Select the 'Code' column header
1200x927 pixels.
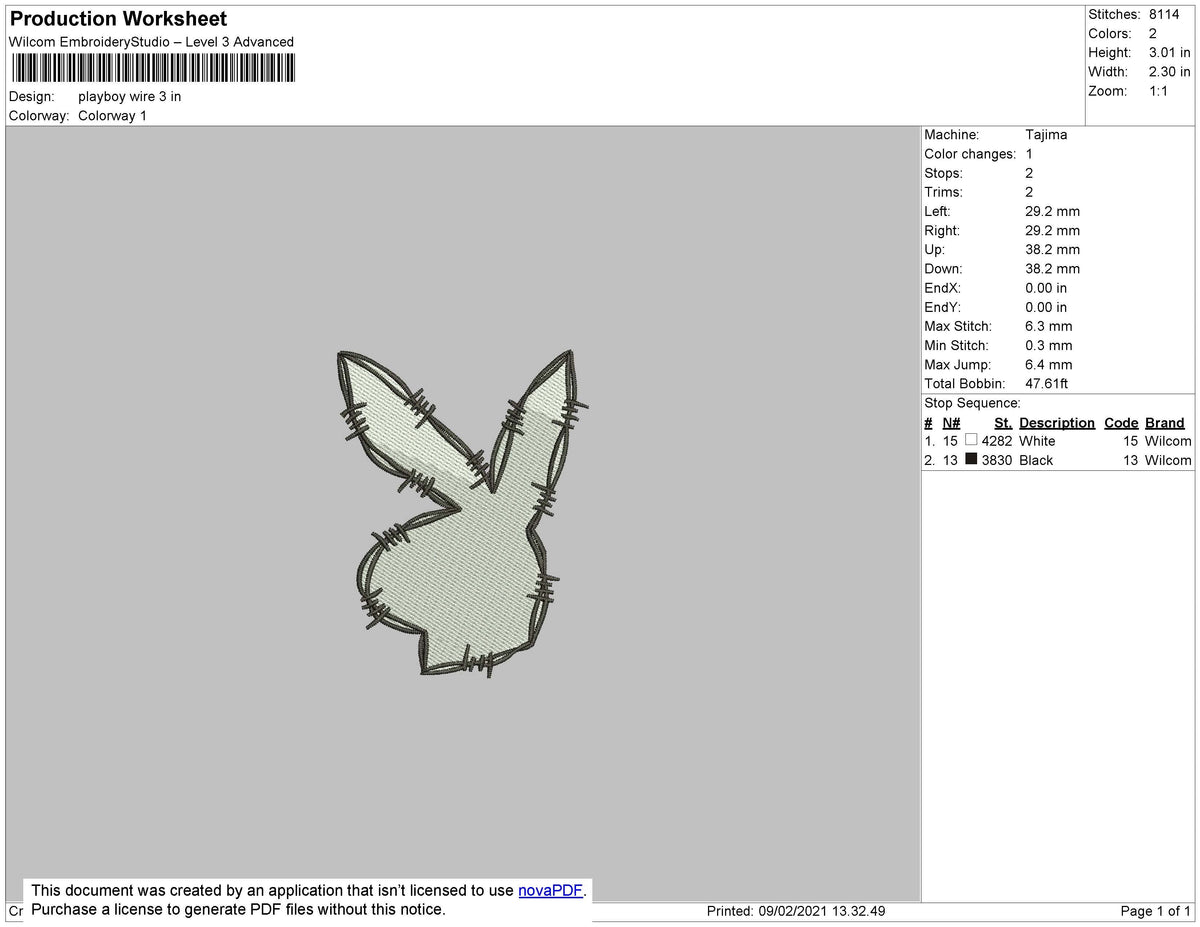pos(1121,423)
